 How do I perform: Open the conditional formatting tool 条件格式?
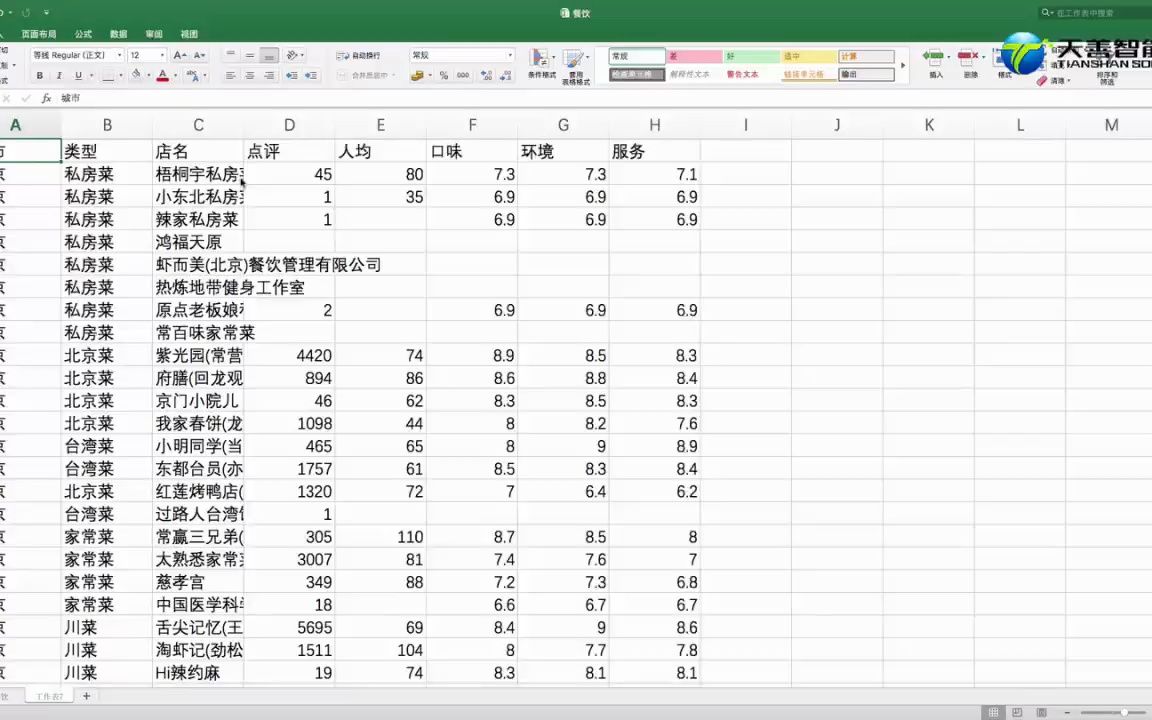click(538, 64)
